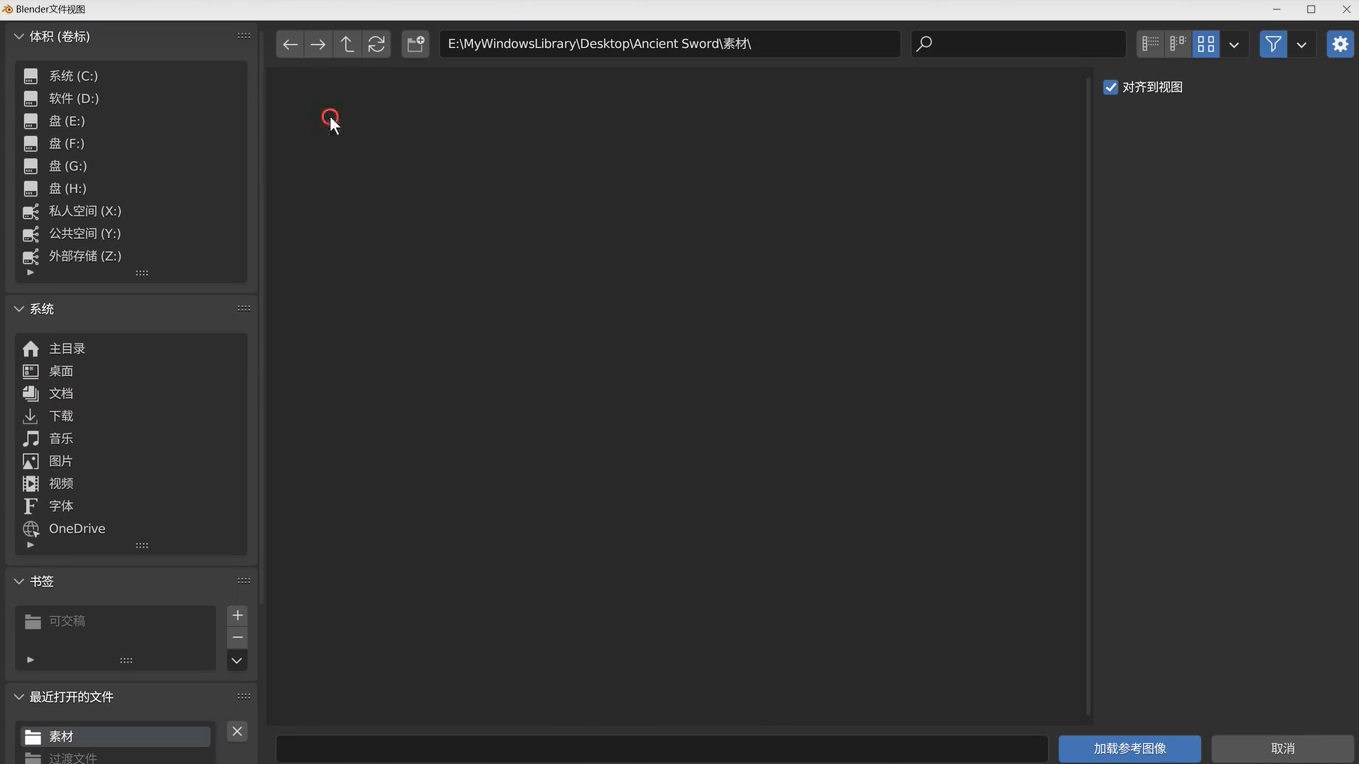1359x764 pixels.
Task: Toggle file filtering funnel icon
Action: click(x=1273, y=44)
